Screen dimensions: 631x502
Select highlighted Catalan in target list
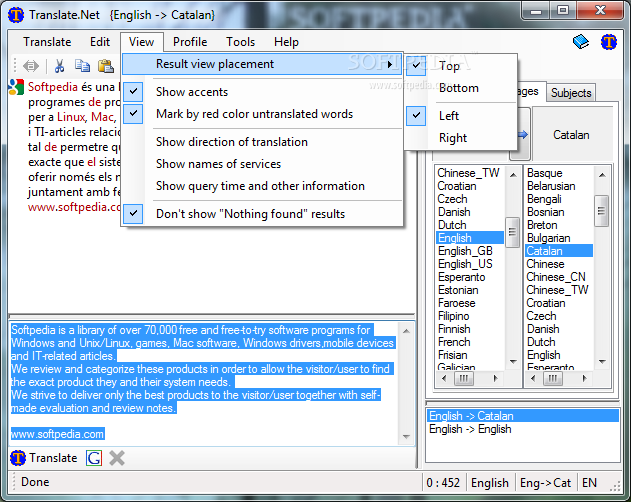coord(559,251)
